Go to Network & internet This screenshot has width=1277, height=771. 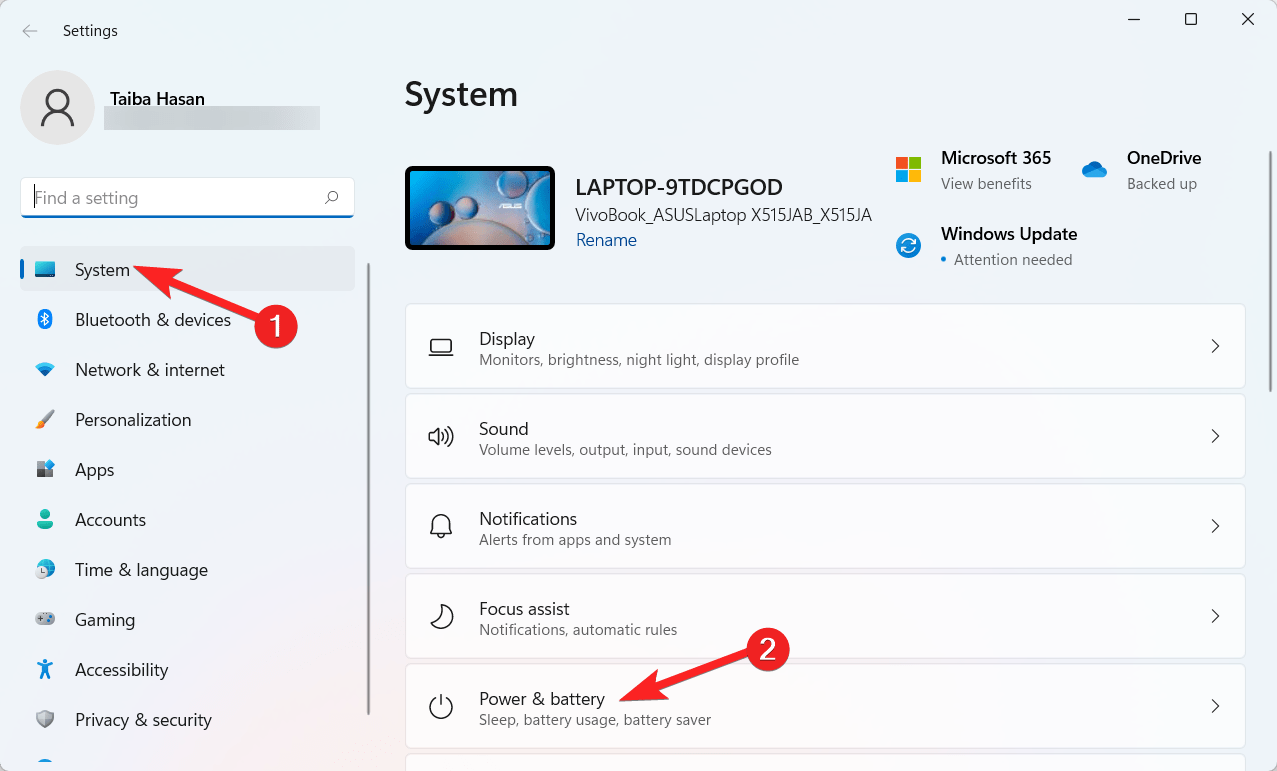coord(188,369)
